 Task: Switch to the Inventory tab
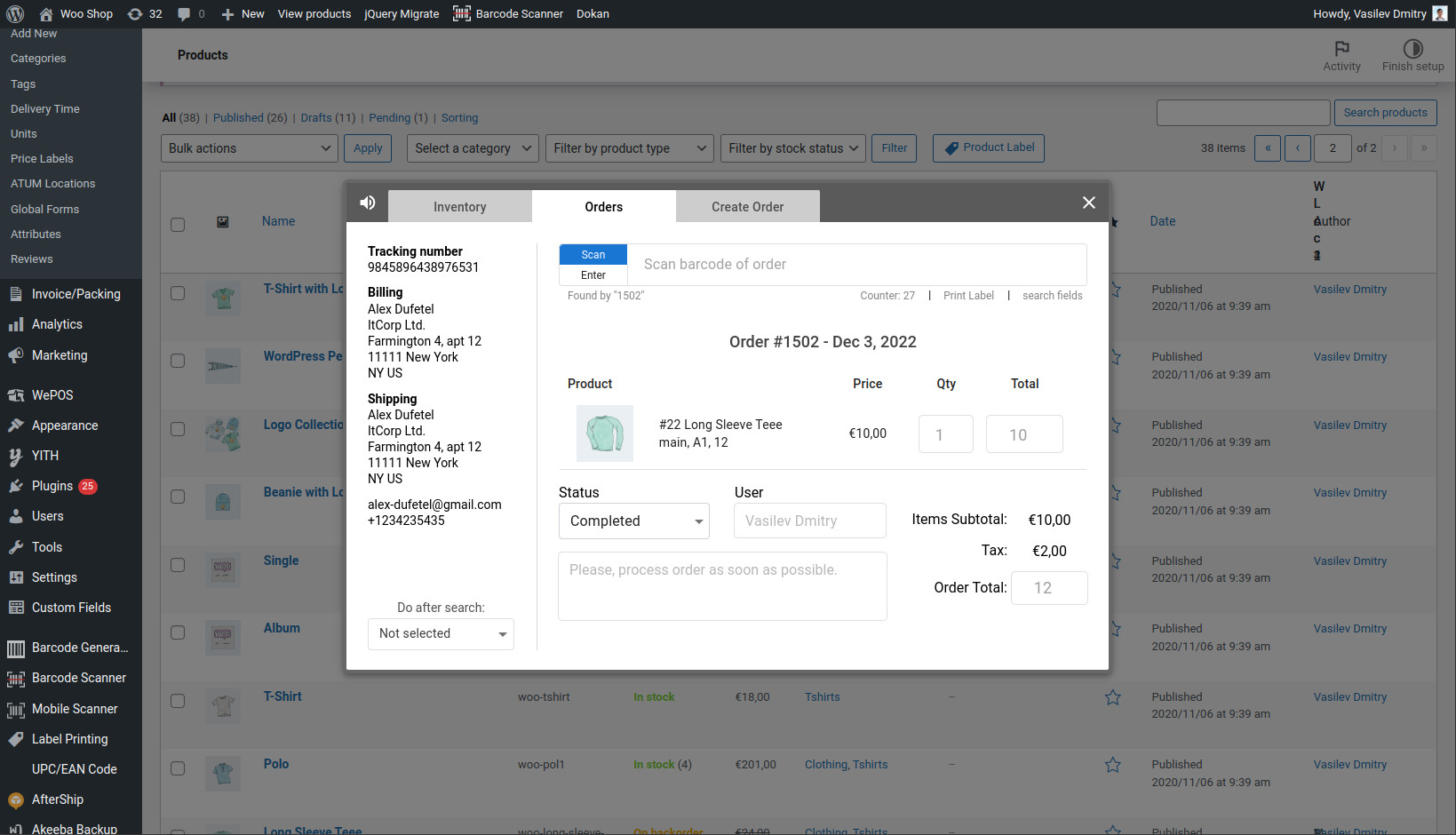459,207
